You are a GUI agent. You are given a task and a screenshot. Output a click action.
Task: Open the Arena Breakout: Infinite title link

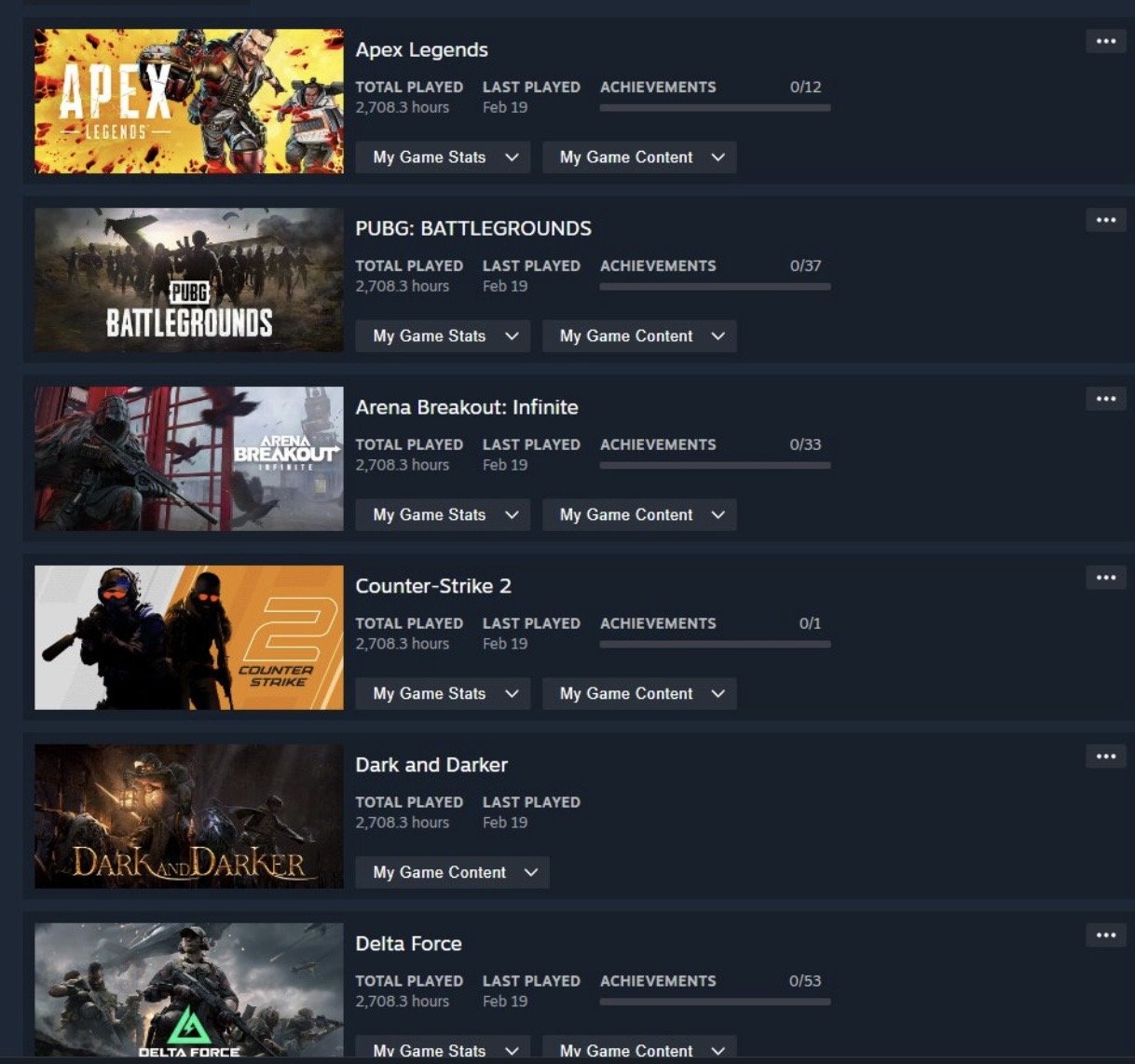(467, 407)
